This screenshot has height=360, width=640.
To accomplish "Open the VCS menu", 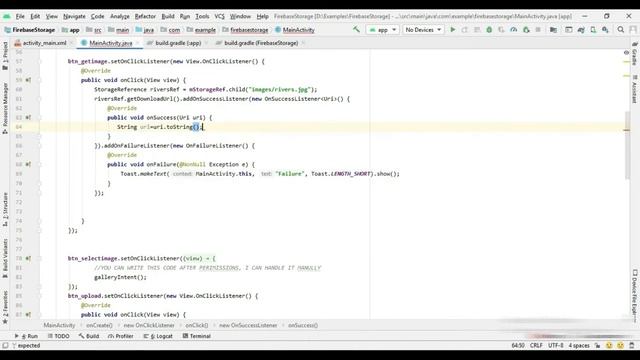I will [x=220, y=16].
